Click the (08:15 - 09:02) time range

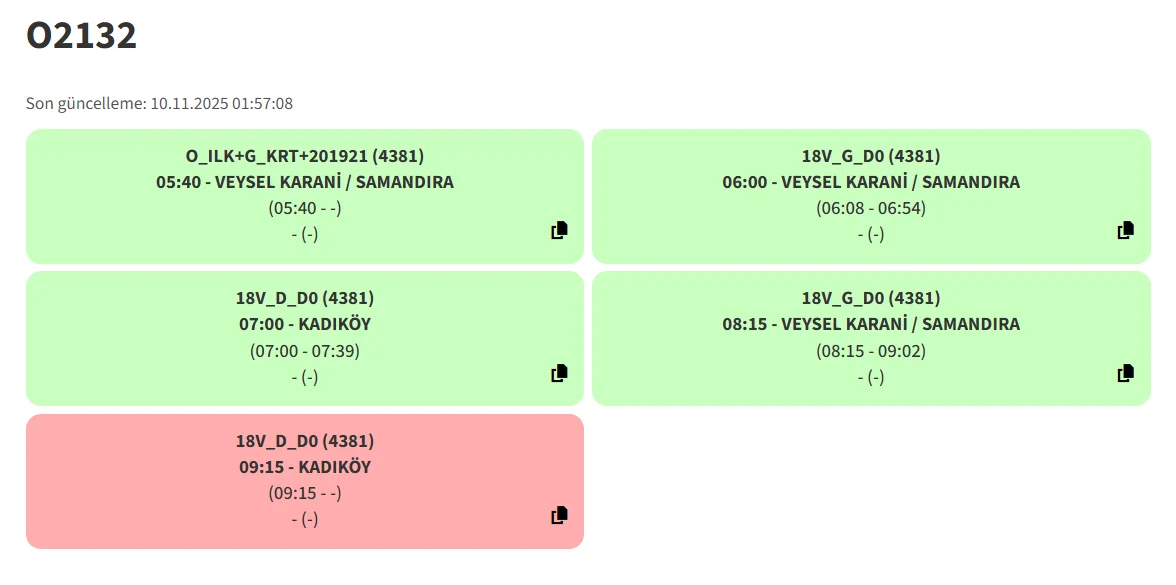pos(871,351)
